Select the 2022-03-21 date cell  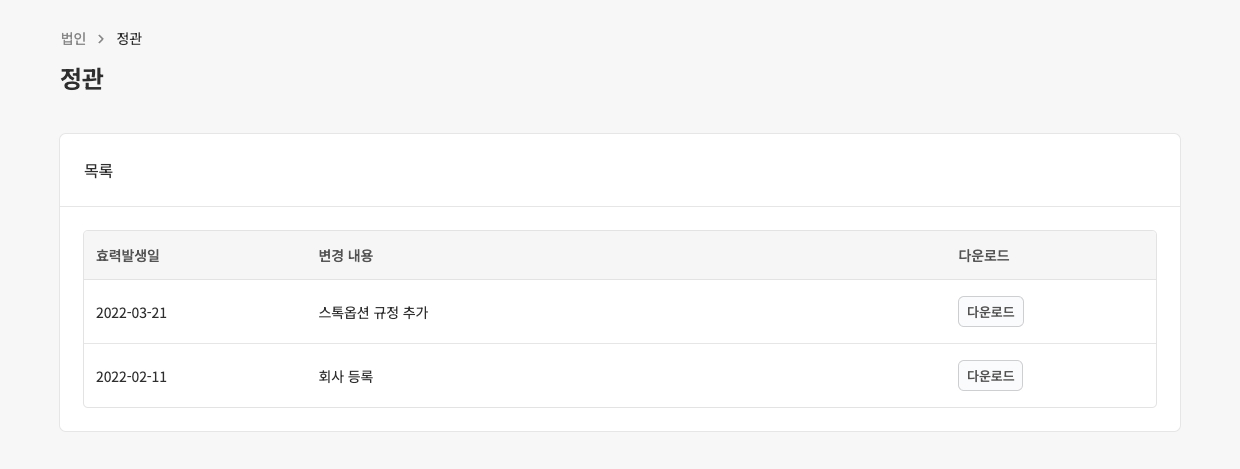point(131,313)
